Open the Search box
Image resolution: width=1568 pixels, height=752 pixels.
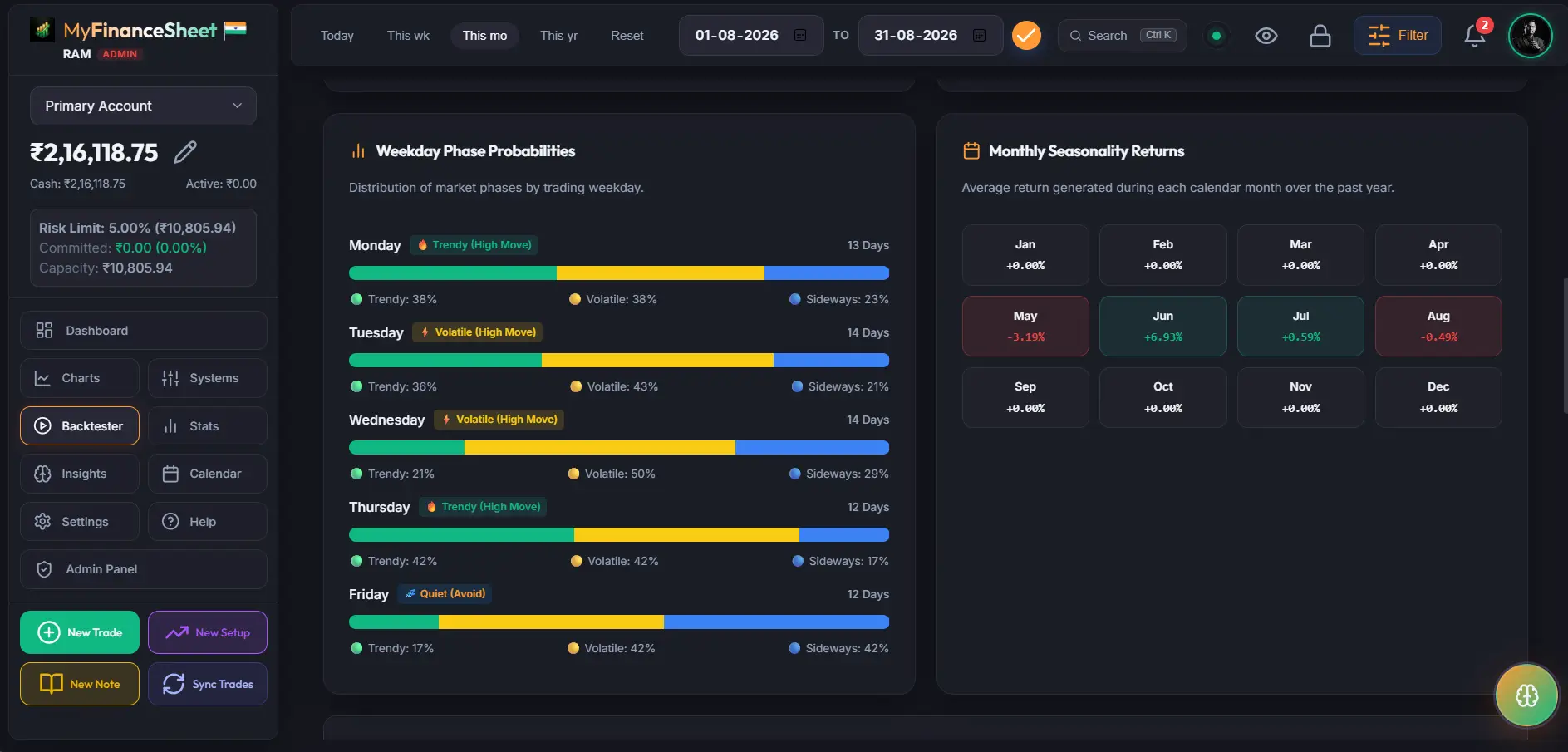1123,36
